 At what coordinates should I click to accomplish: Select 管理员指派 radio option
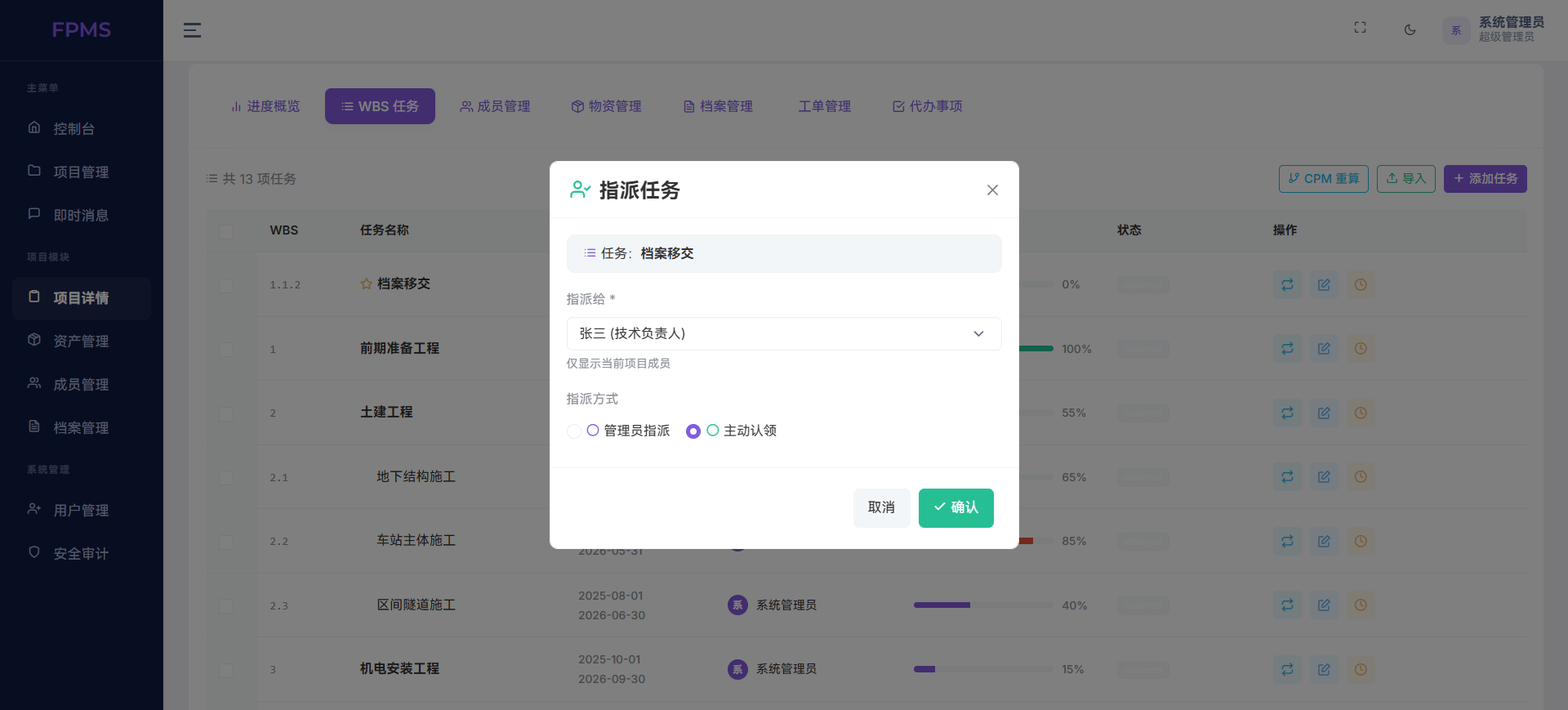pos(574,431)
